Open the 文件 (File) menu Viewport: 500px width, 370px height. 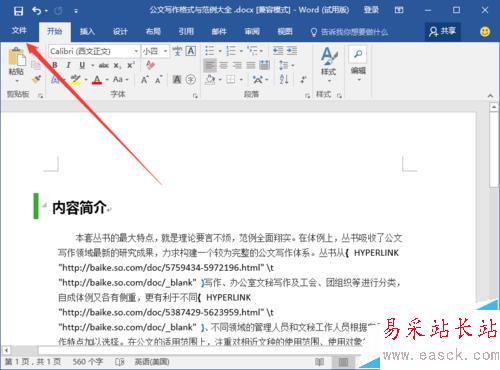pyautogui.click(x=19, y=31)
